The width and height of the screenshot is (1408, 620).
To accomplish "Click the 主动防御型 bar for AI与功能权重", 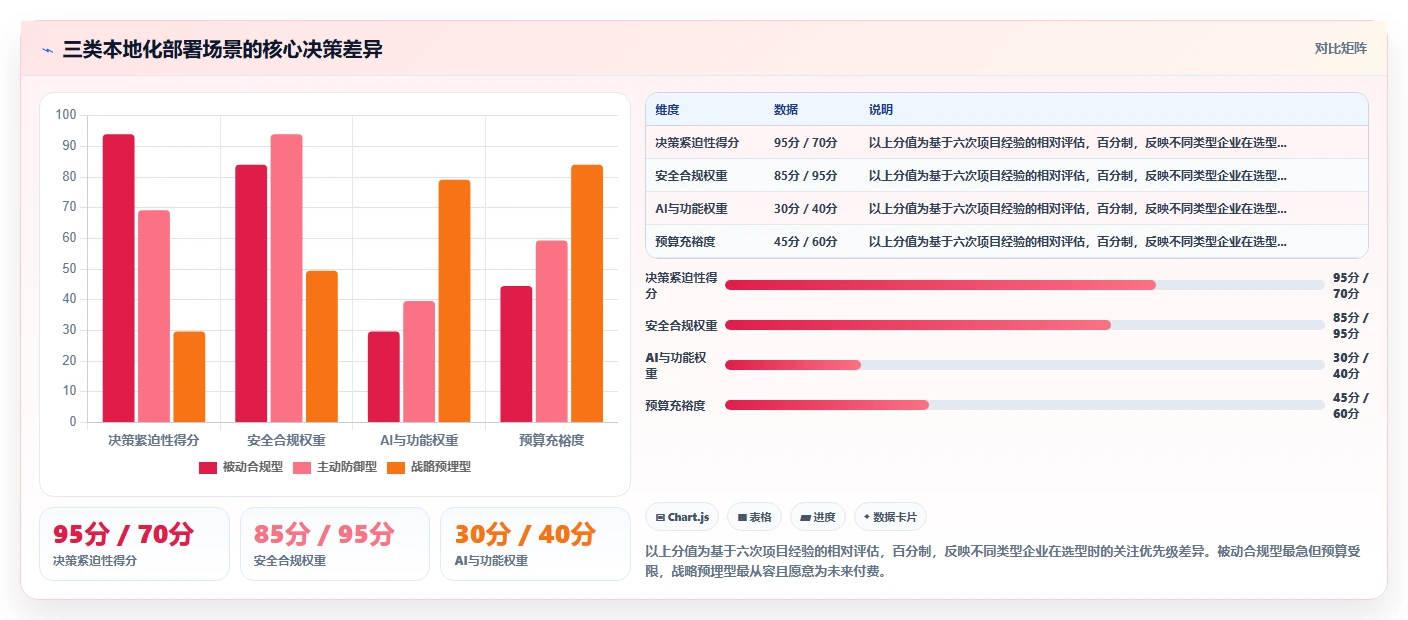I will coord(419,361).
